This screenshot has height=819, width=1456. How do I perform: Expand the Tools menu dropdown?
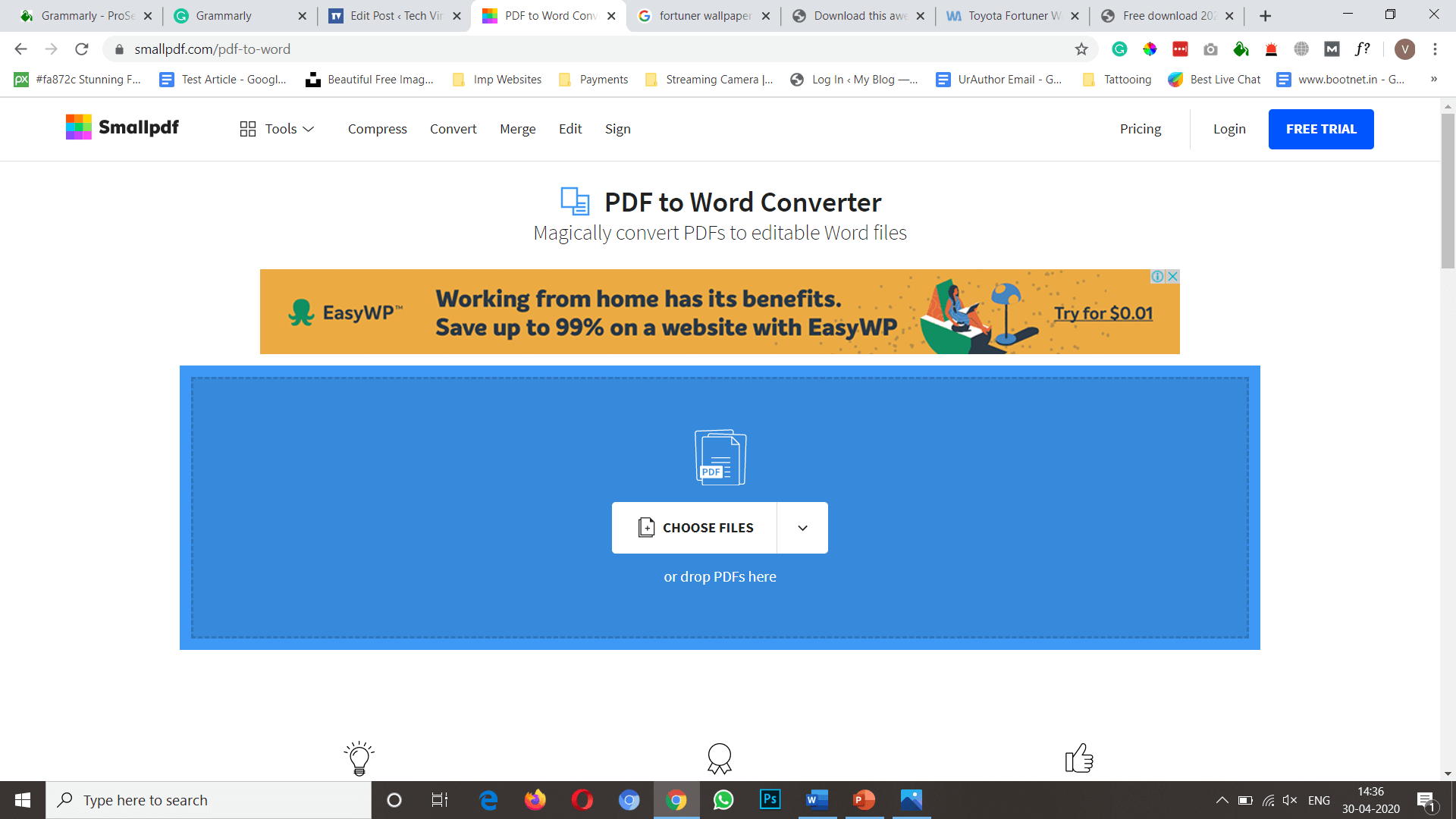click(282, 129)
